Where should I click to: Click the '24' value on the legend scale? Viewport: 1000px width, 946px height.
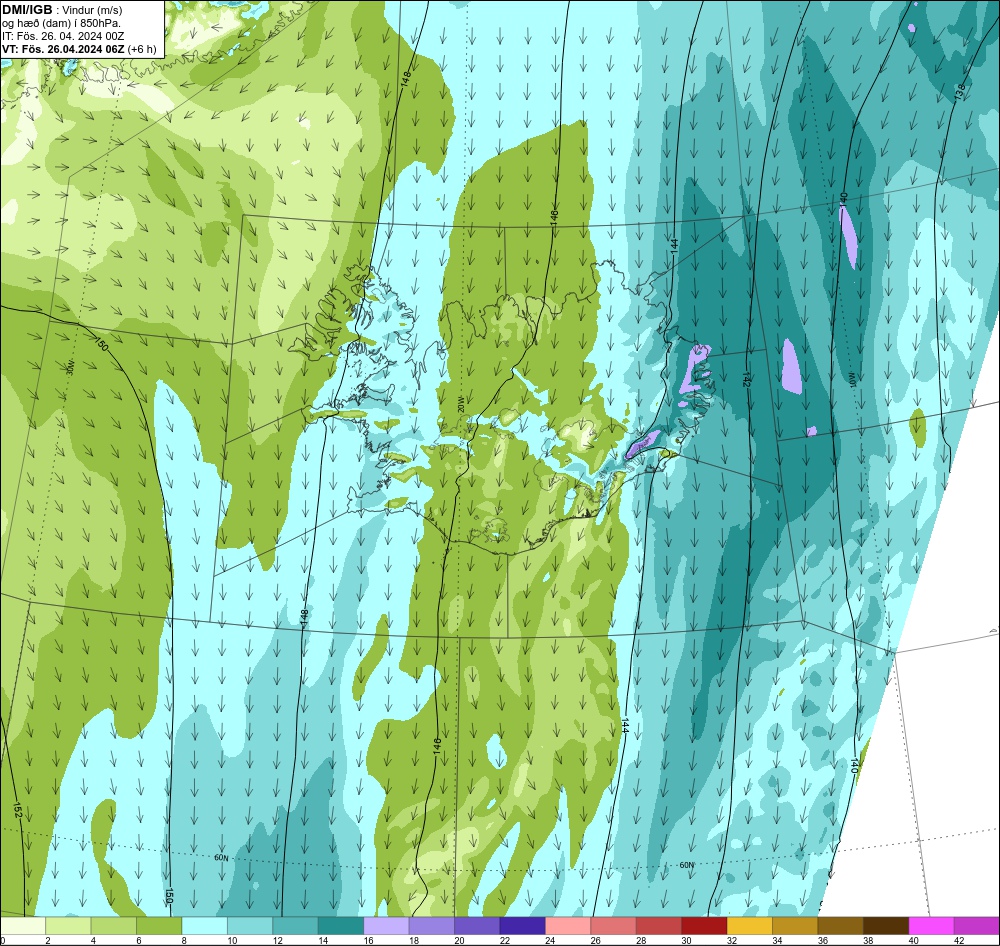click(551, 940)
